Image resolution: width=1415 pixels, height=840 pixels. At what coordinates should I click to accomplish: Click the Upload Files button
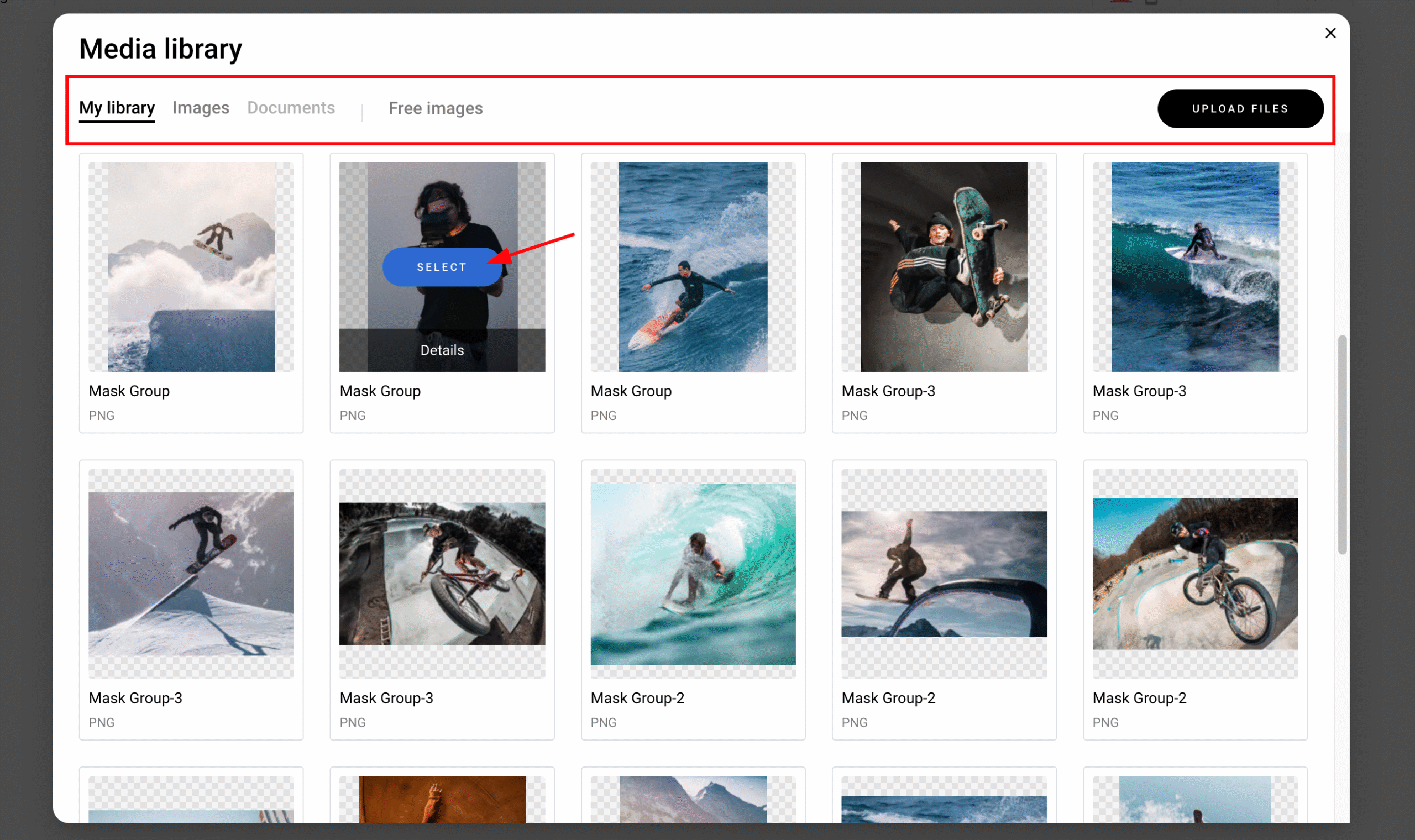(x=1240, y=109)
